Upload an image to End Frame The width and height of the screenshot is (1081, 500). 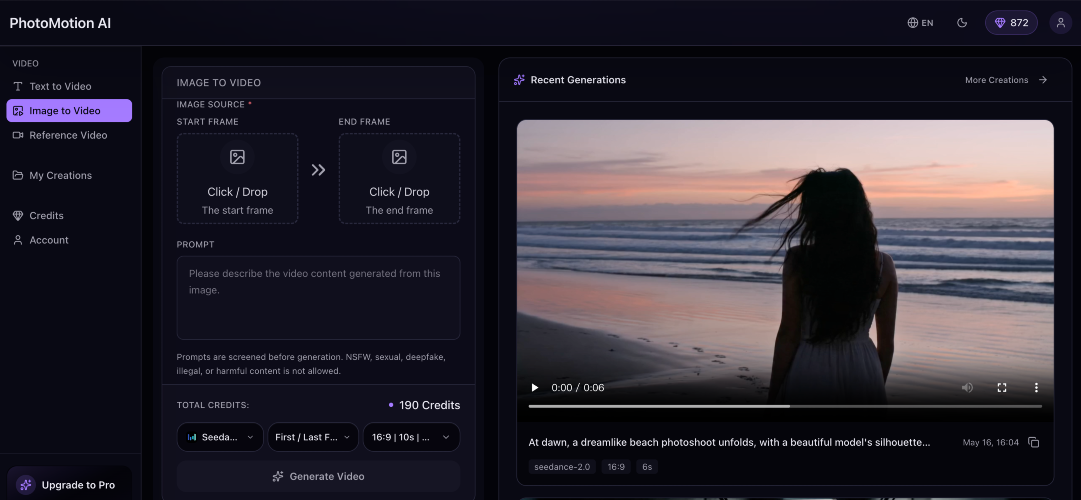[399, 178]
